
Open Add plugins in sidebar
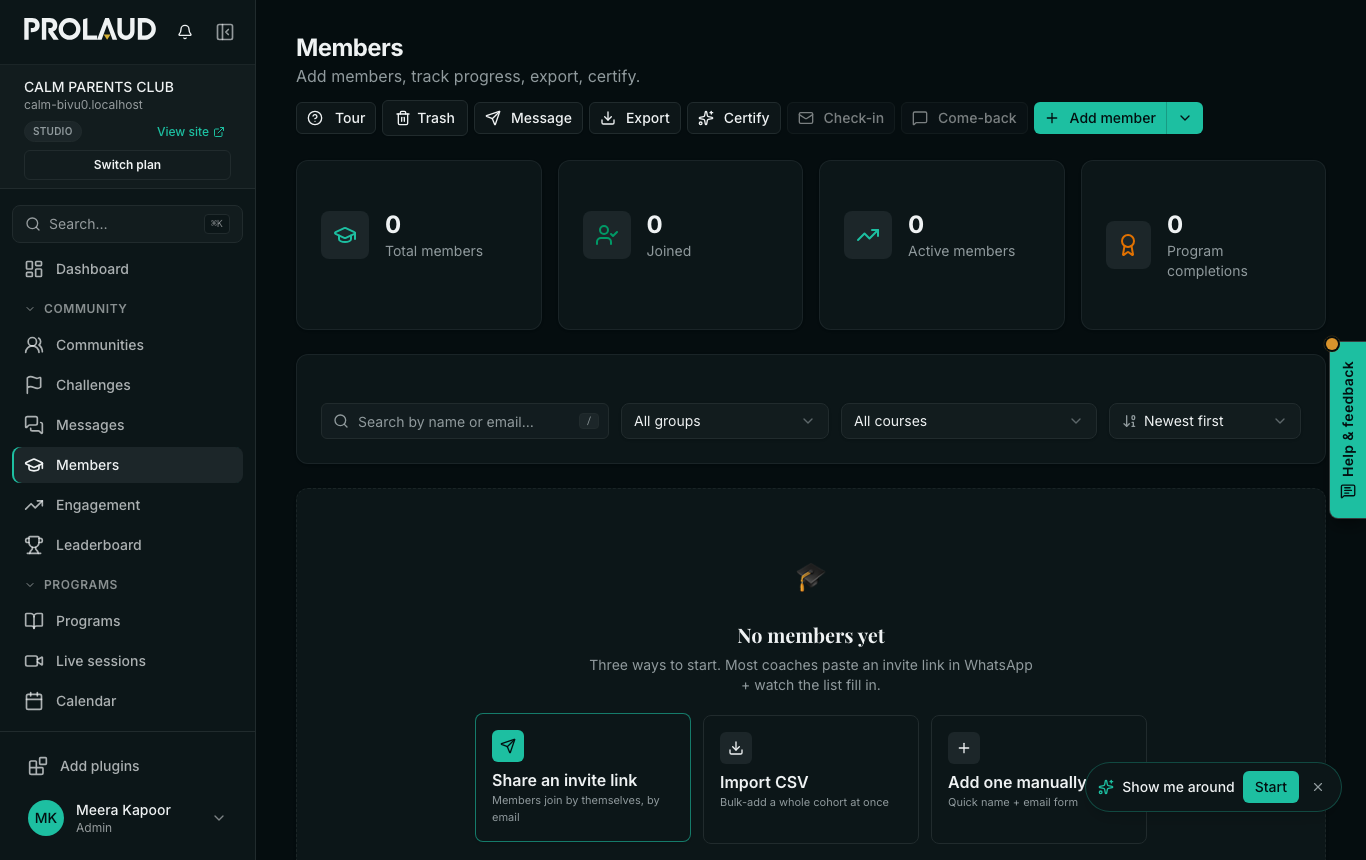tap(127, 766)
